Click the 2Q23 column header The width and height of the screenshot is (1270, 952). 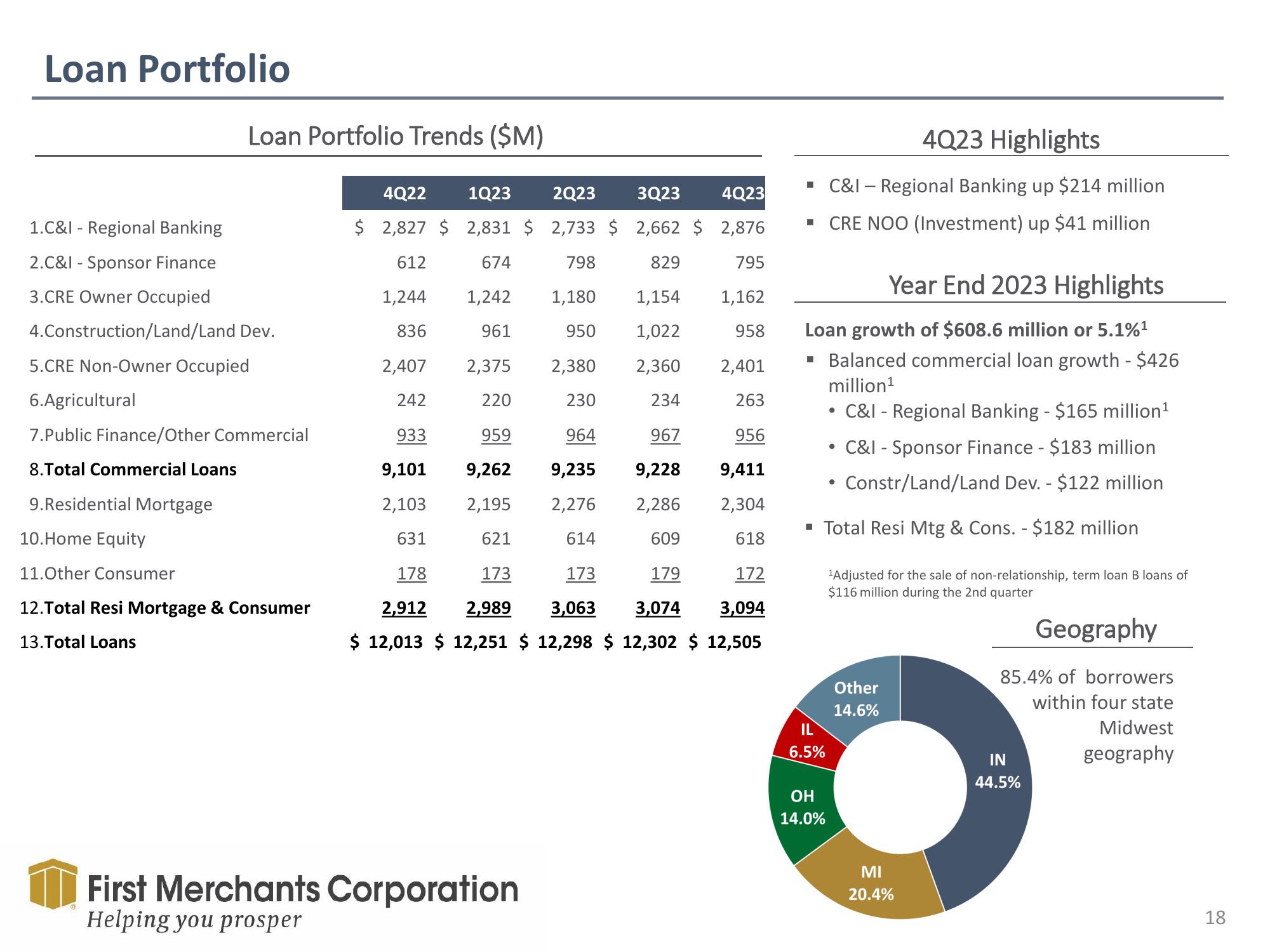click(x=574, y=193)
